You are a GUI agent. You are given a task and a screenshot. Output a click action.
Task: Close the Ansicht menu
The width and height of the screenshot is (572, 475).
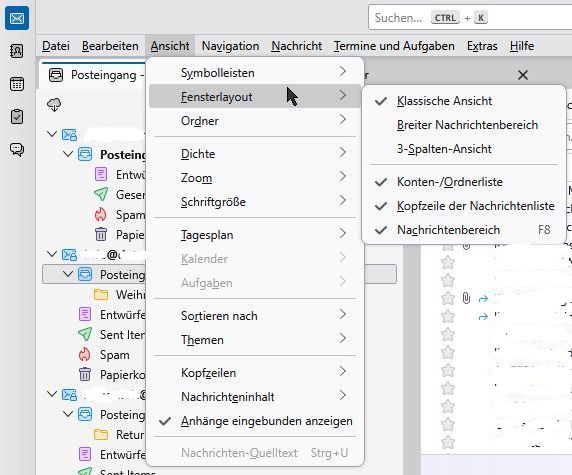[170, 46]
